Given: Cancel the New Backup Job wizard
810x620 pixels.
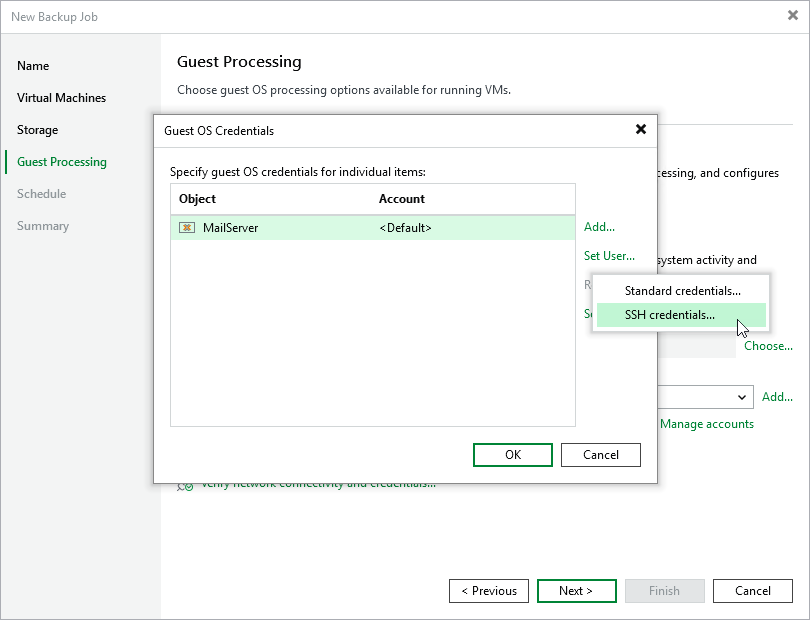Looking at the screenshot, I should (x=752, y=591).
